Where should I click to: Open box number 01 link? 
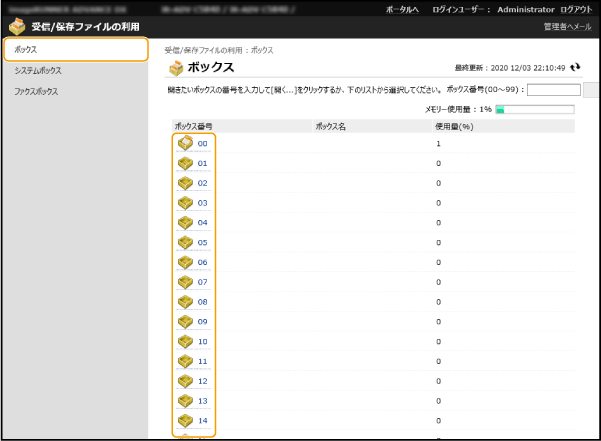202,163
